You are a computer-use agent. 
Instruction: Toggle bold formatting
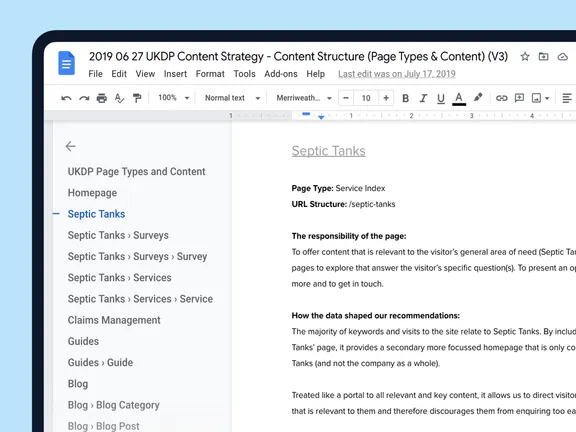tap(406, 98)
